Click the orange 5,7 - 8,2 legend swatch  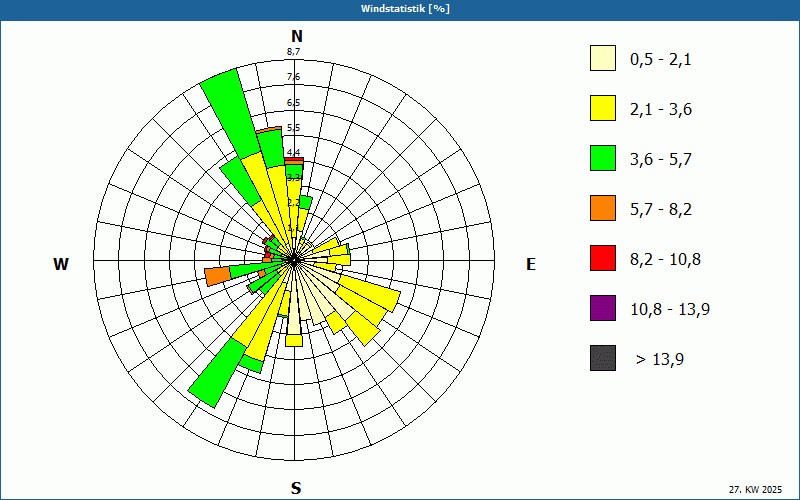click(603, 208)
